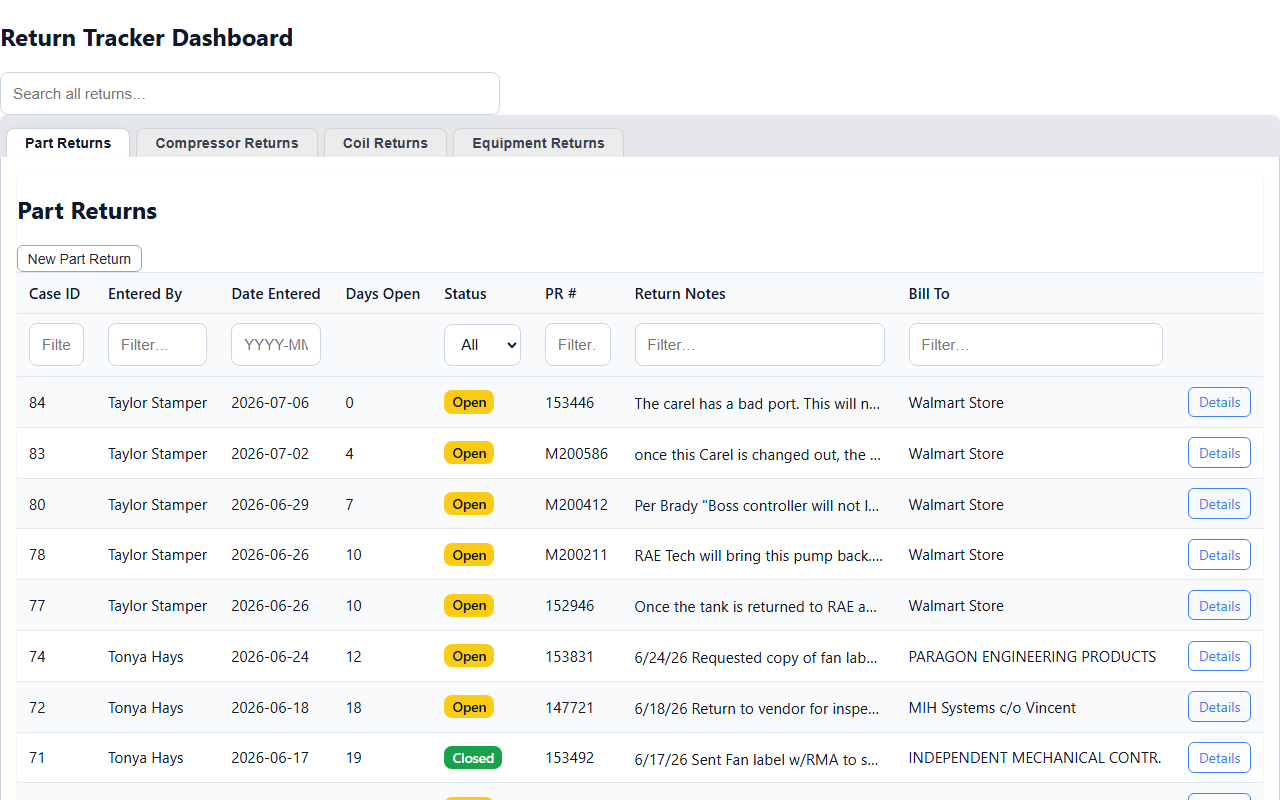This screenshot has width=1280, height=800.
Task: Select PR number 153492
Action: point(569,758)
